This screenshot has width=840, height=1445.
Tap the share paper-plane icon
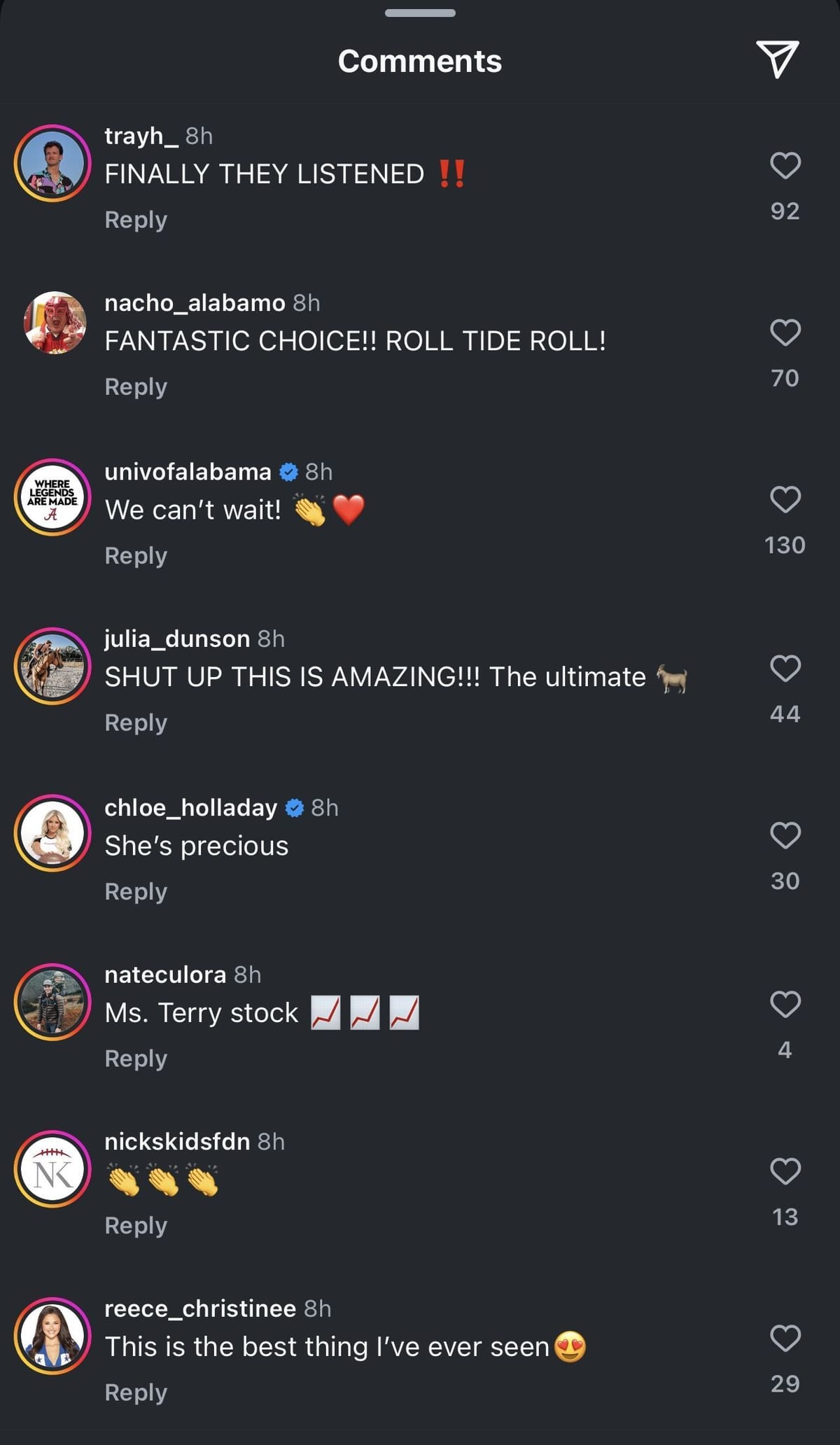click(x=777, y=60)
